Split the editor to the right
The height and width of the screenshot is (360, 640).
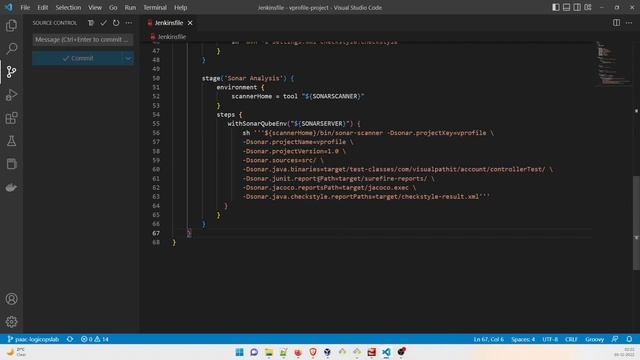pos(616,23)
